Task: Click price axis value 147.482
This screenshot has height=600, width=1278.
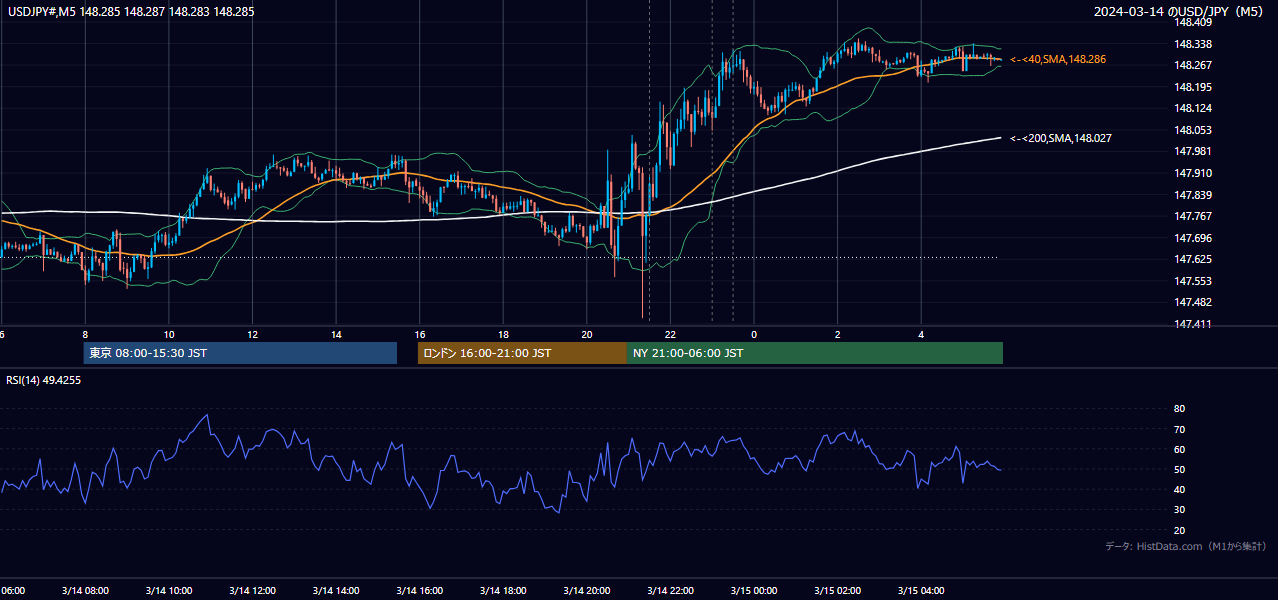Action: pyautogui.click(x=1192, y=302)
